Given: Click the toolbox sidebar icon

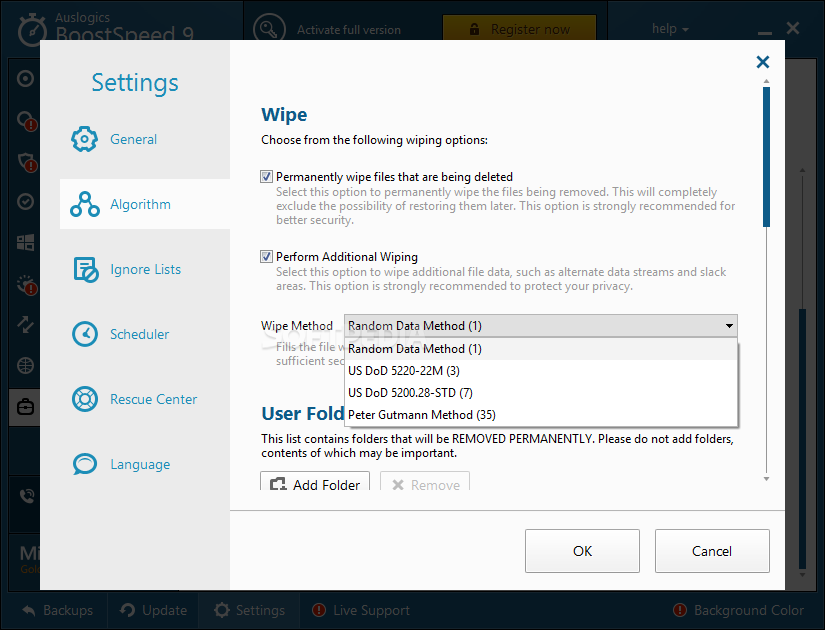Looking at the screenshot, I should coord(25,407).
